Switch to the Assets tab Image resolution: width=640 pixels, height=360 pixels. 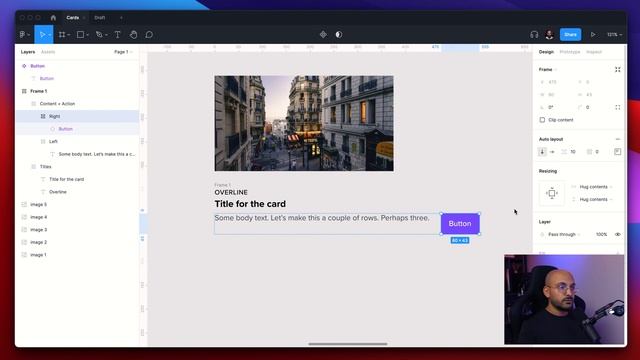pos(48,52)
